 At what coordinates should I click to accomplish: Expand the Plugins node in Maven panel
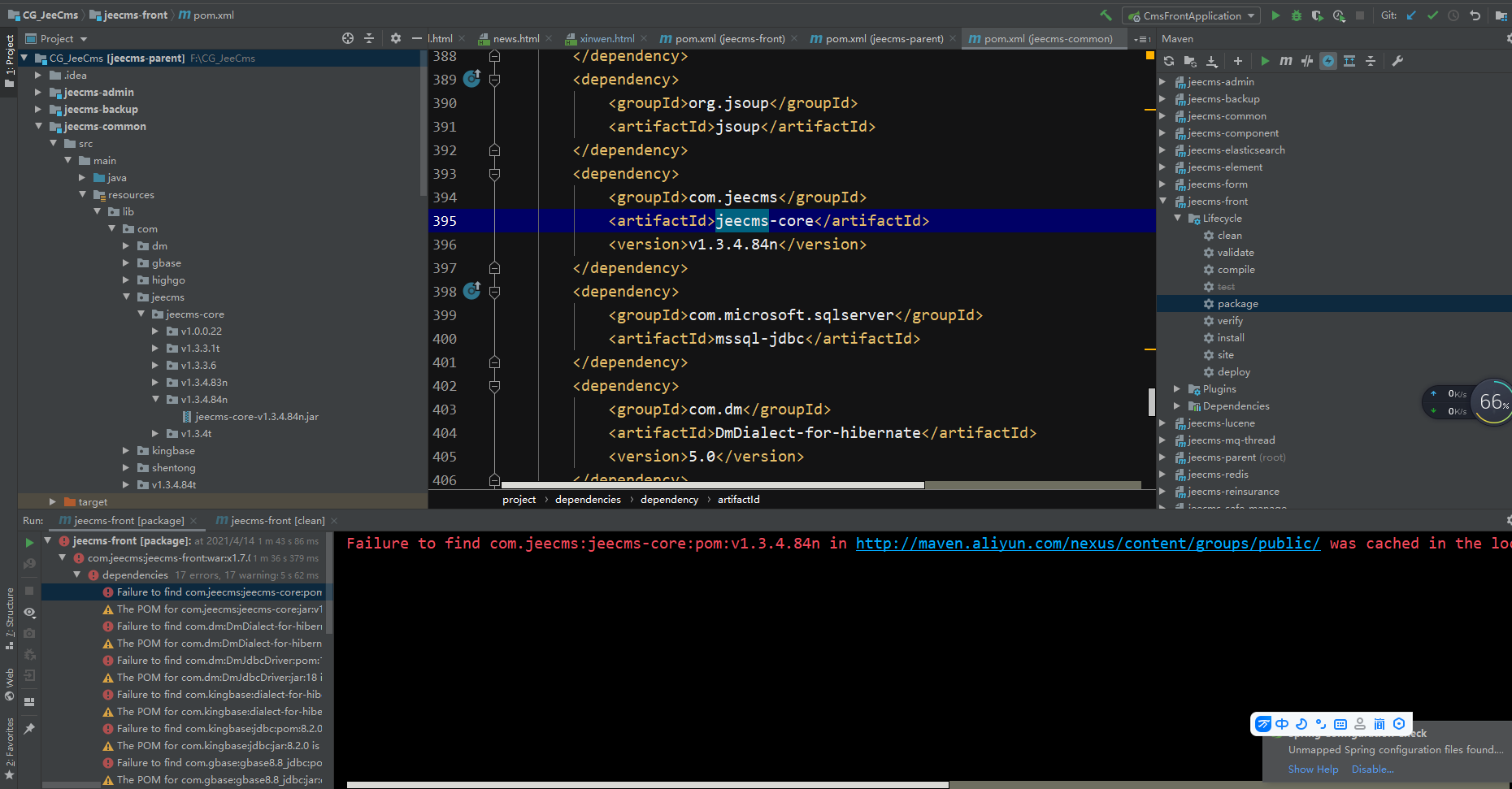[x=1177, y=389]
